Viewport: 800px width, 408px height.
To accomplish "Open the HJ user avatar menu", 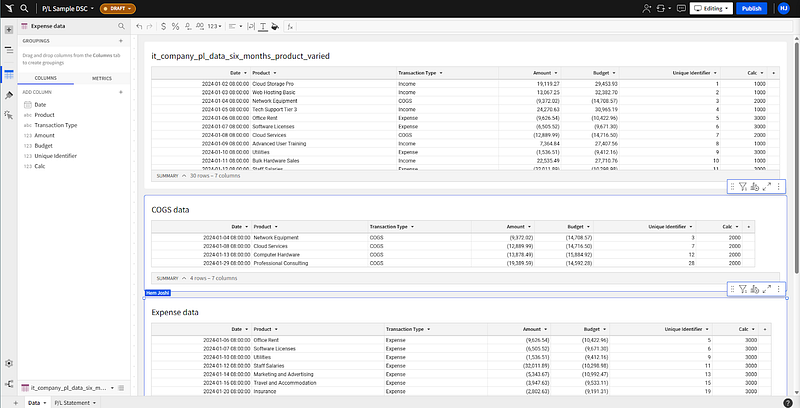I will point(783,8).
